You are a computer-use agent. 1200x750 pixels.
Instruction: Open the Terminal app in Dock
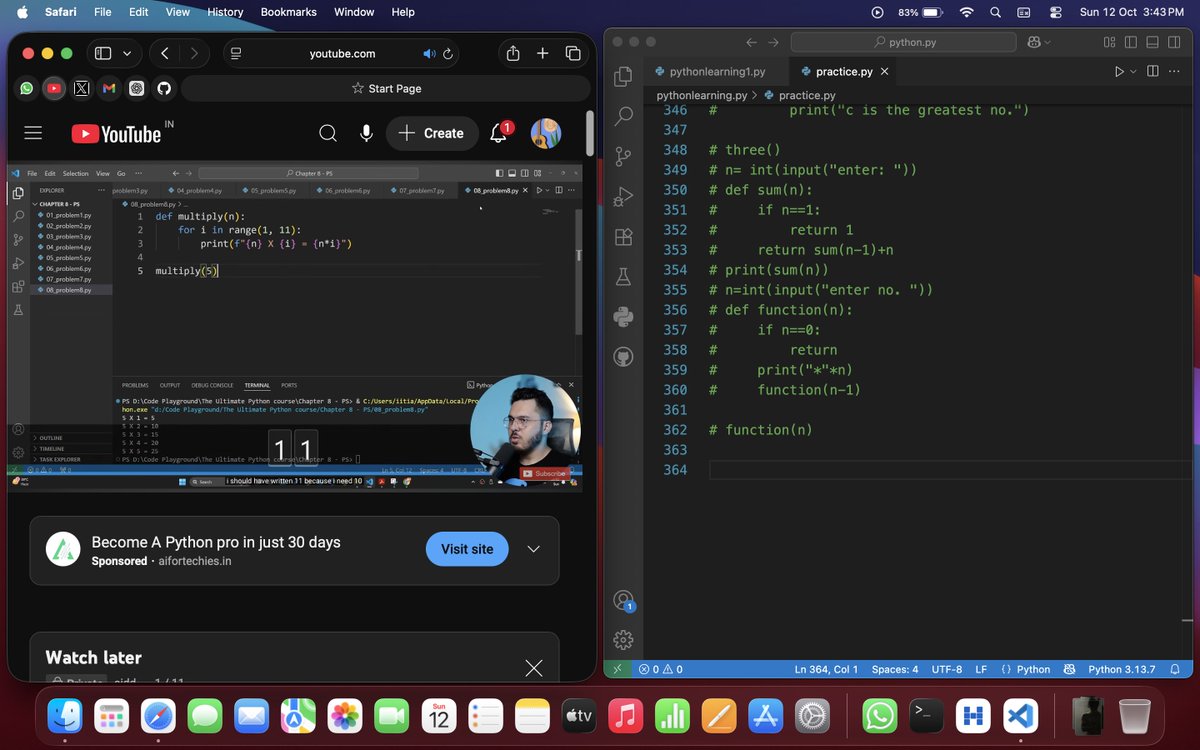[927, 715]
